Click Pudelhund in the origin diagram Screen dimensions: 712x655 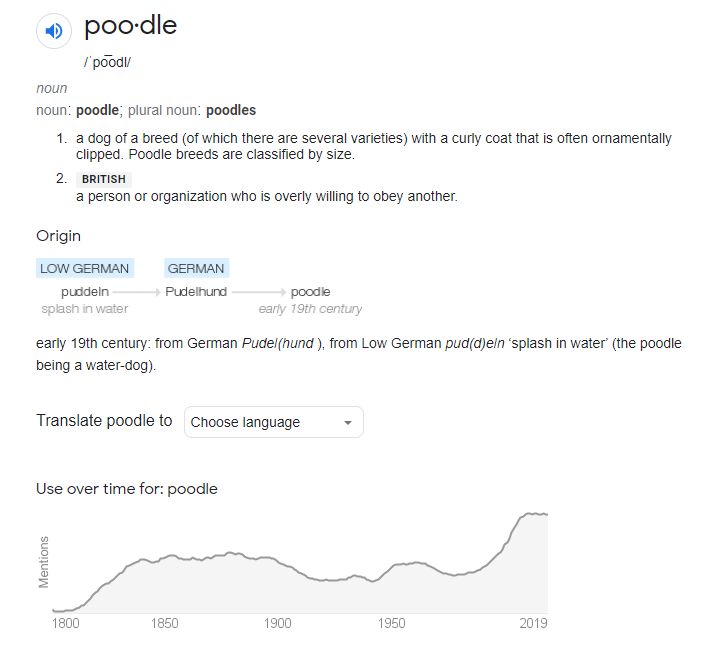click(196, 292)
